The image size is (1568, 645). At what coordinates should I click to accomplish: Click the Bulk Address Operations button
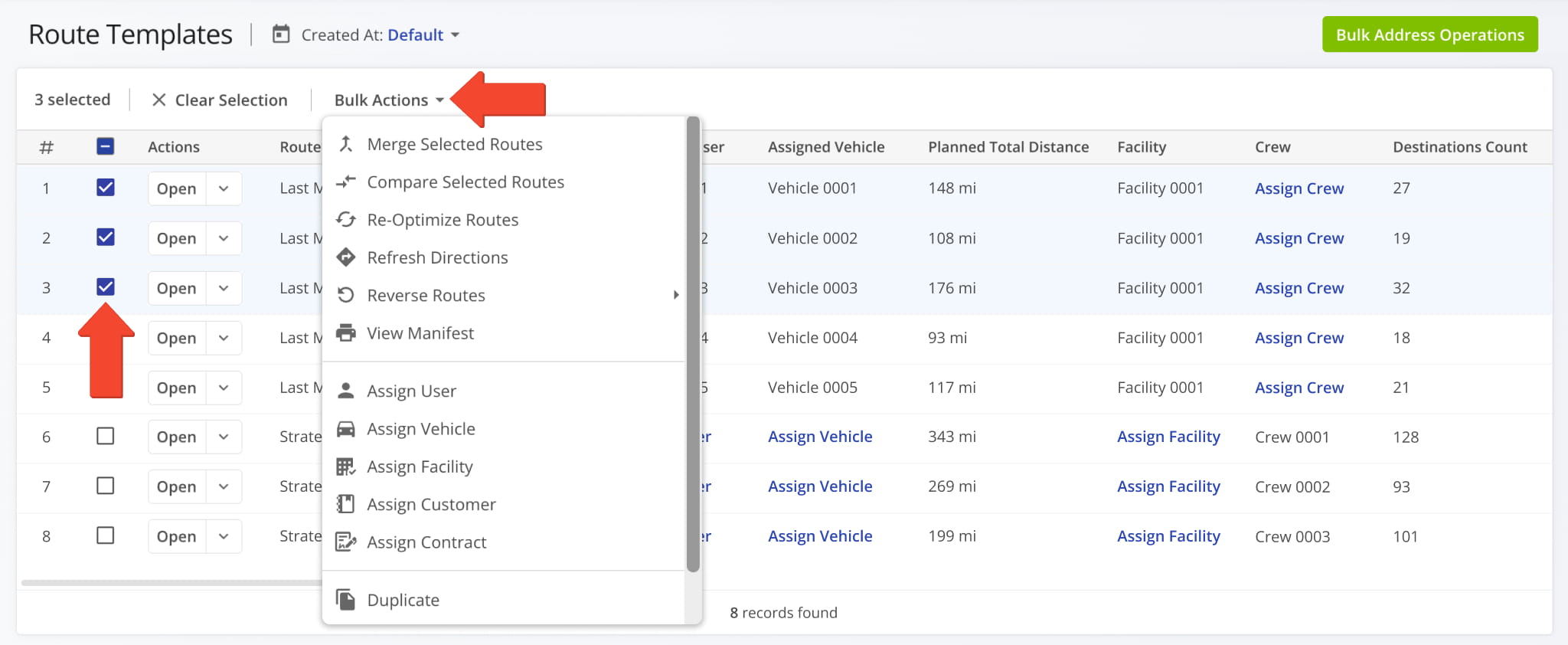point(1429,34)
